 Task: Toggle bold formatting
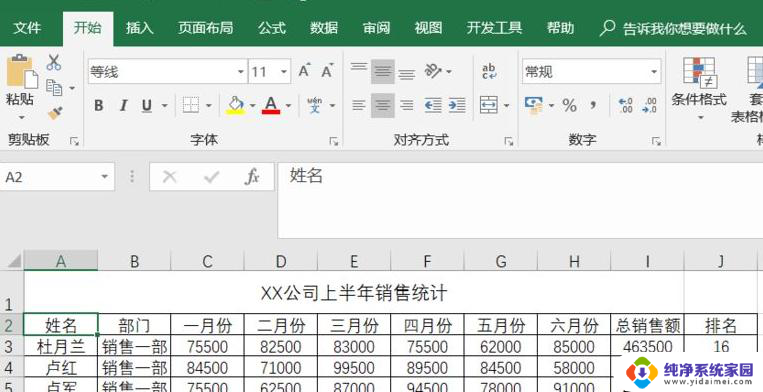(x=99, y=105)
